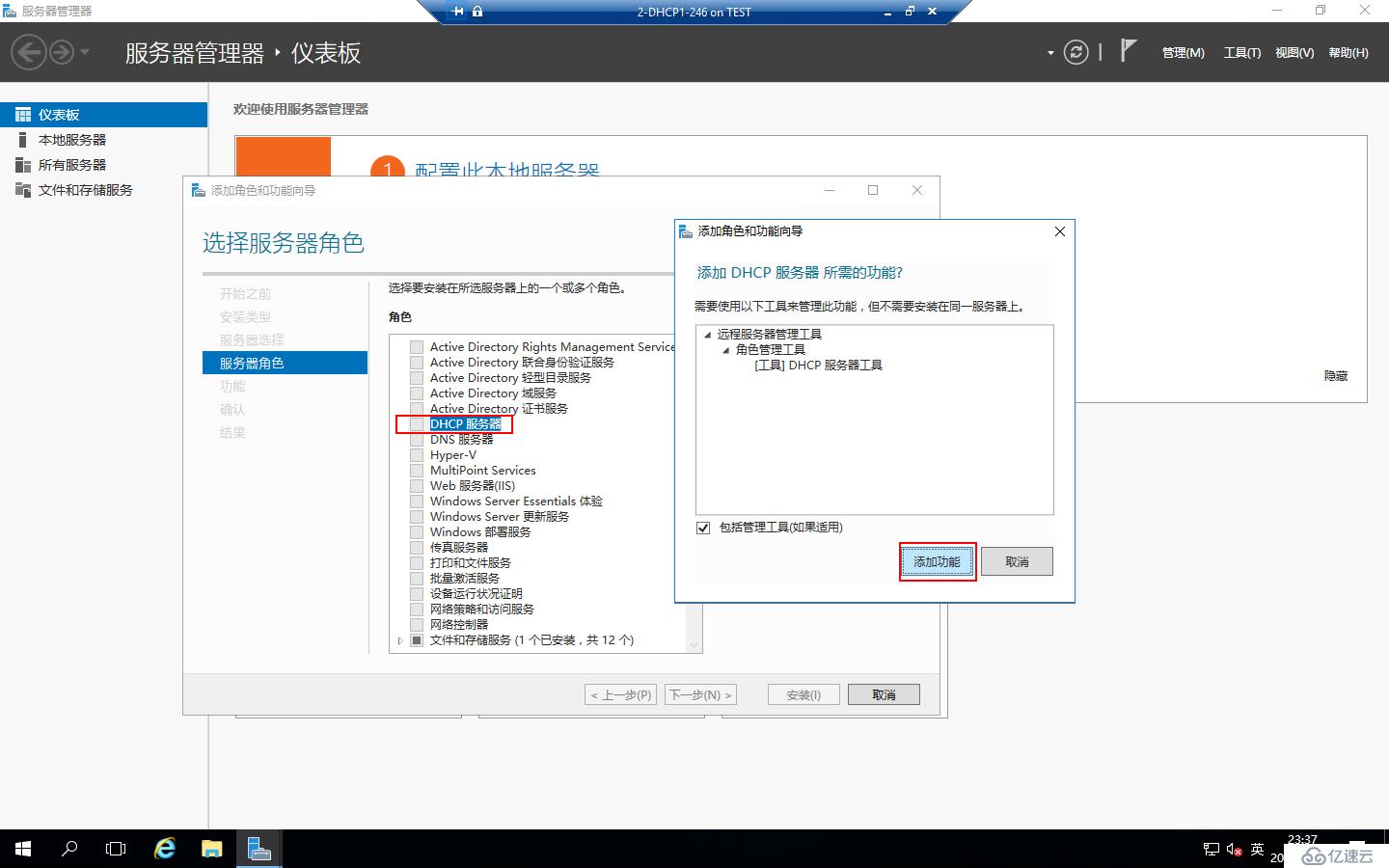1389x868 pixels.
Task: Click the 仪表板 sidebar icon
Action: [23, 115]
